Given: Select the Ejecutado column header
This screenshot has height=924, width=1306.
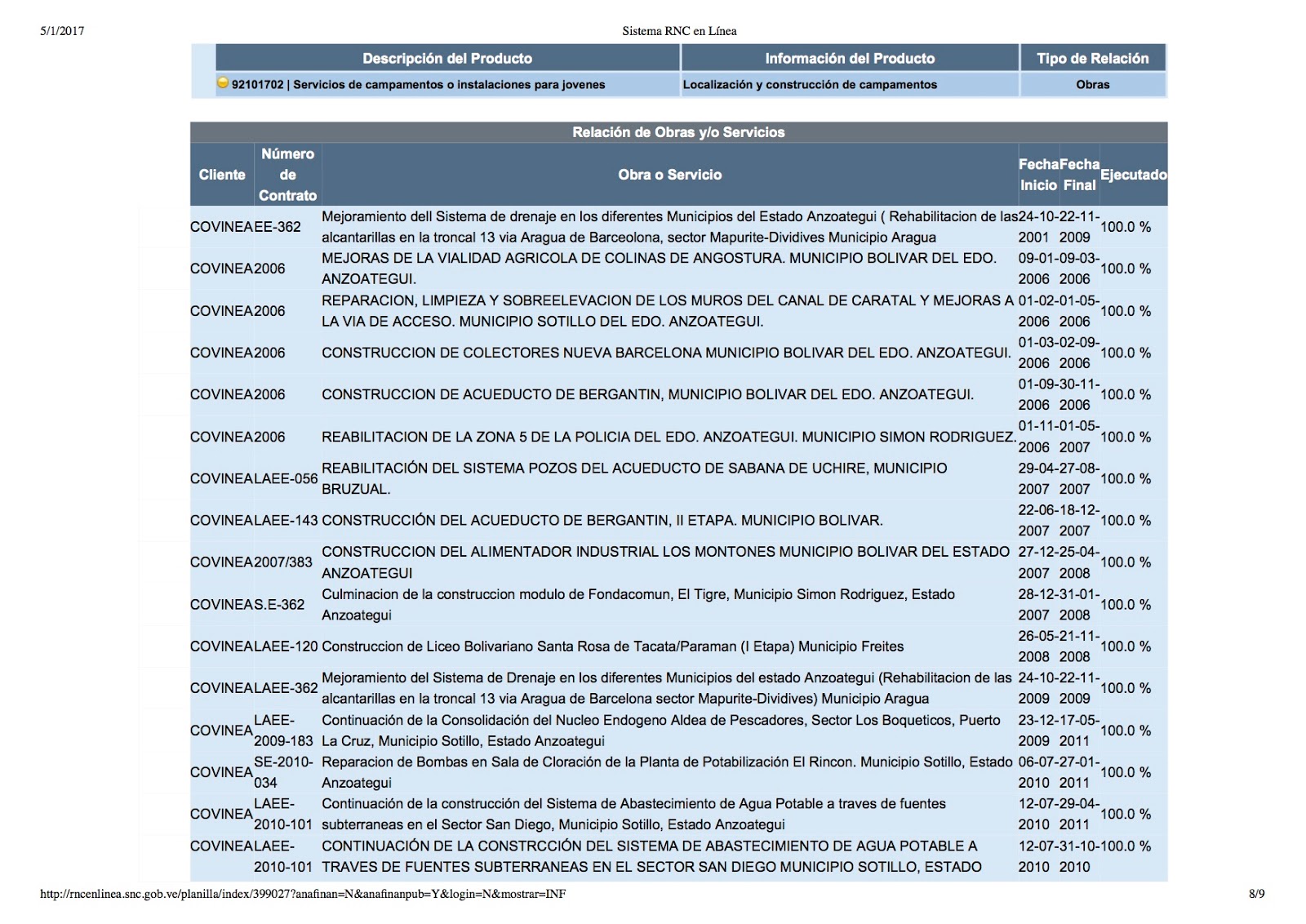Looking at the screenshot, I should 1134,175.
